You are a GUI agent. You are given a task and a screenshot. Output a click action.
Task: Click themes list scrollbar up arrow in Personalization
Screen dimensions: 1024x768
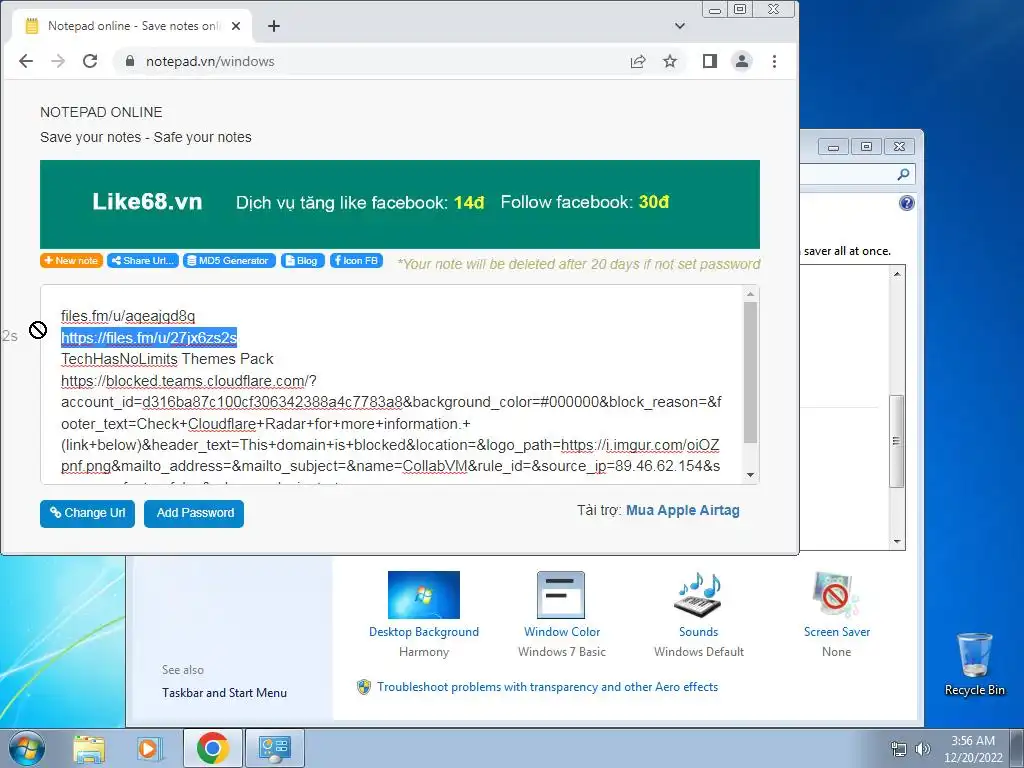coord(897,274)
